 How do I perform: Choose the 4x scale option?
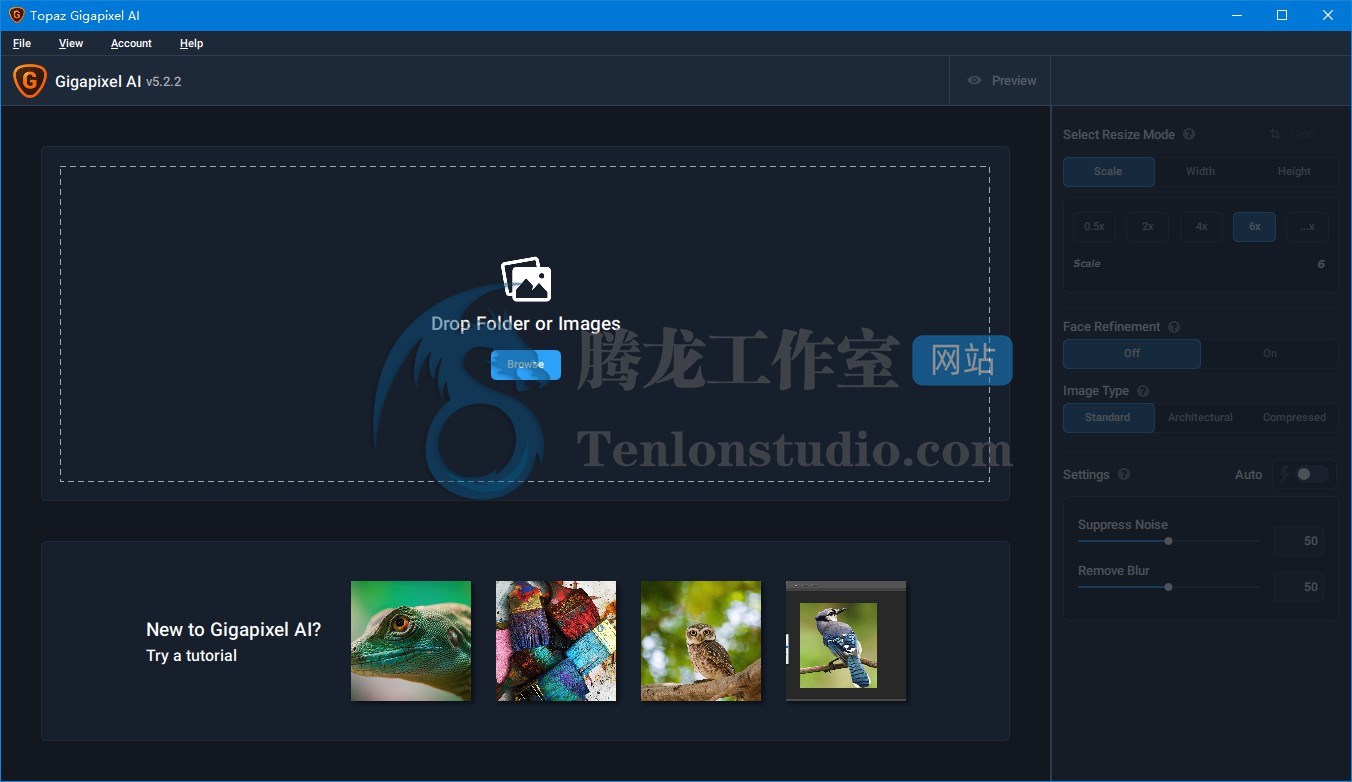click(x=1201, y=227)
